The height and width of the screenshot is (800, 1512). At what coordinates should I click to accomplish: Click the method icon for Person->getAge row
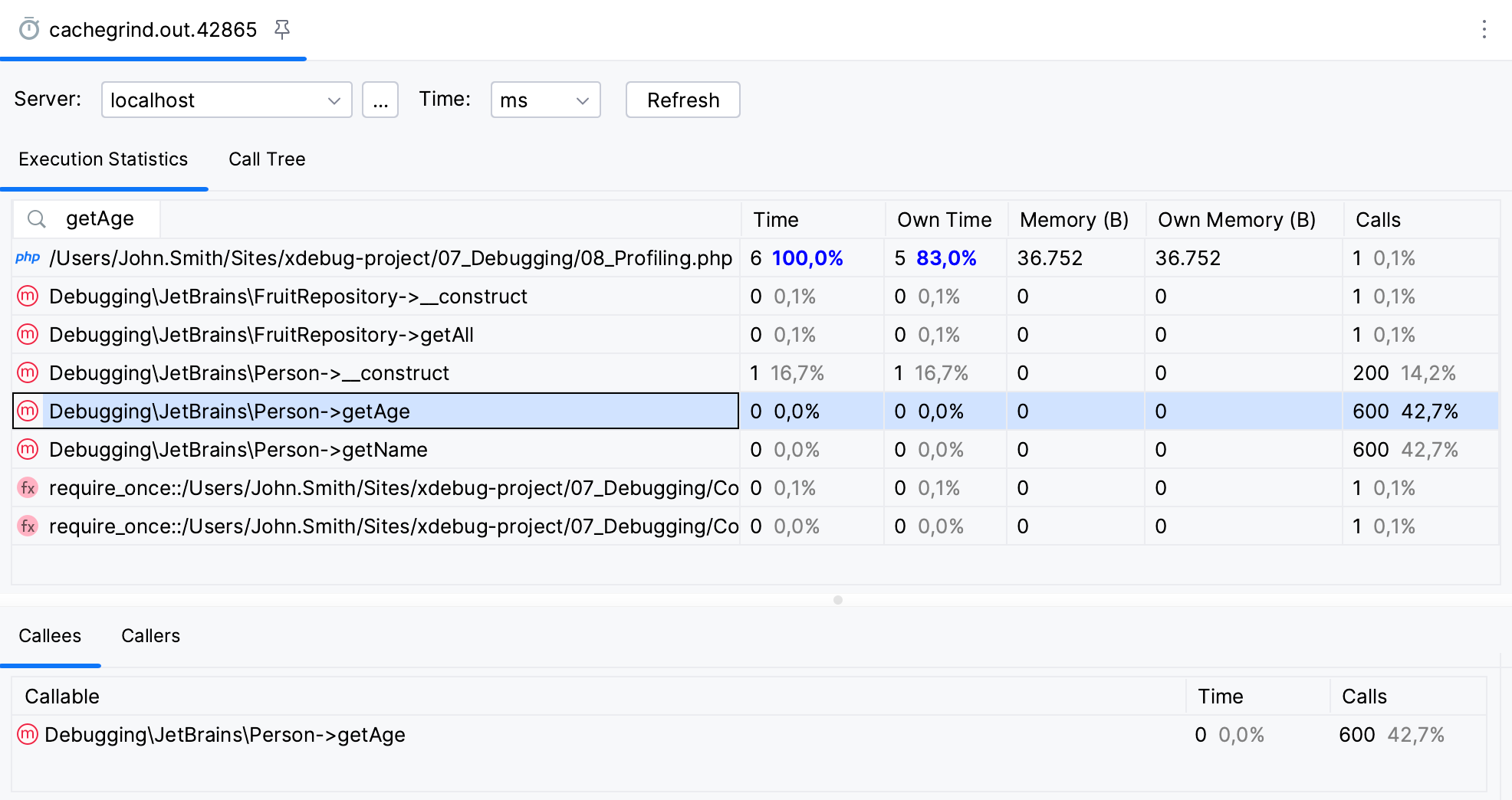[x=28, y=411]
